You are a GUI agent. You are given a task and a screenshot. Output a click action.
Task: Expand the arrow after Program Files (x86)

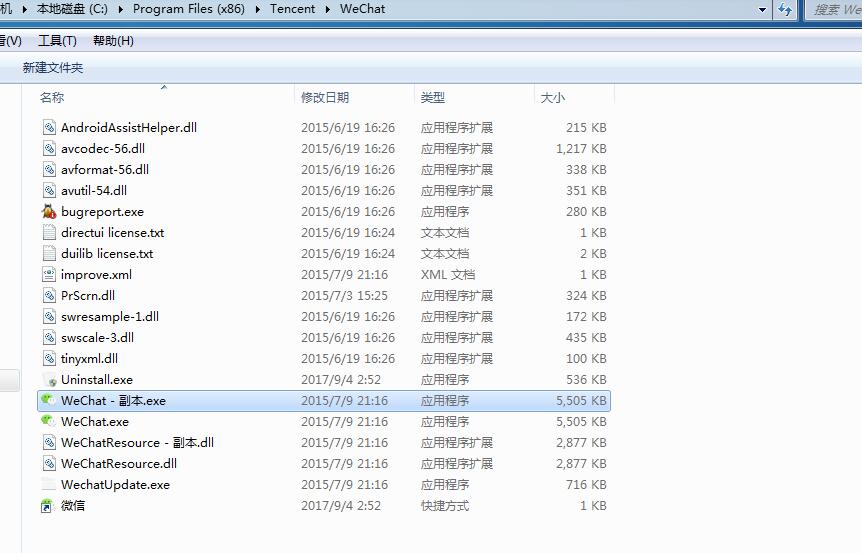[257, 9]
